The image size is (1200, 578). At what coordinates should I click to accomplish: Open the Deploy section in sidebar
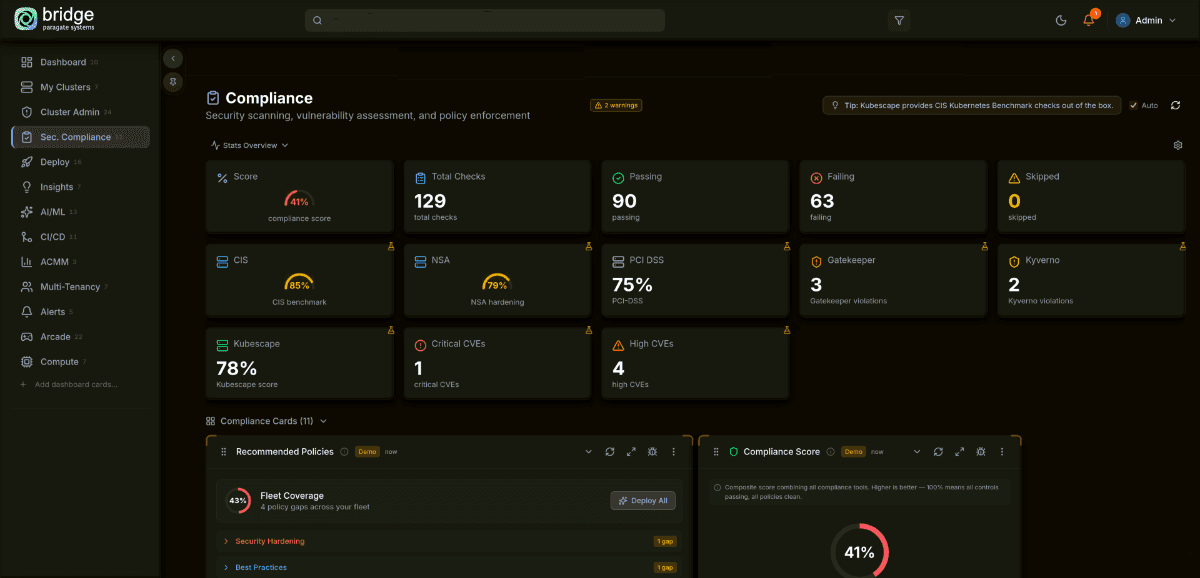(x=80, y=162)
